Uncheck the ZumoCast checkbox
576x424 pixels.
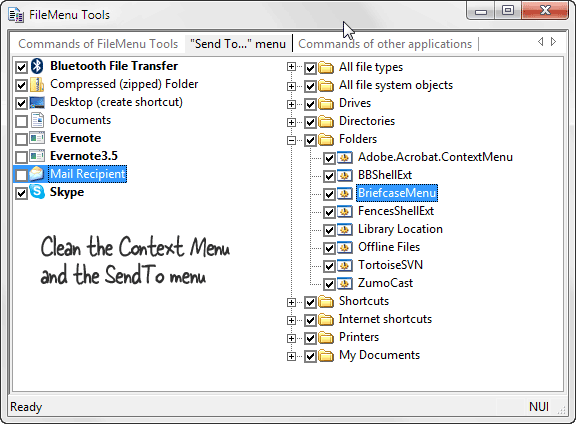click(x=329, y=284)
